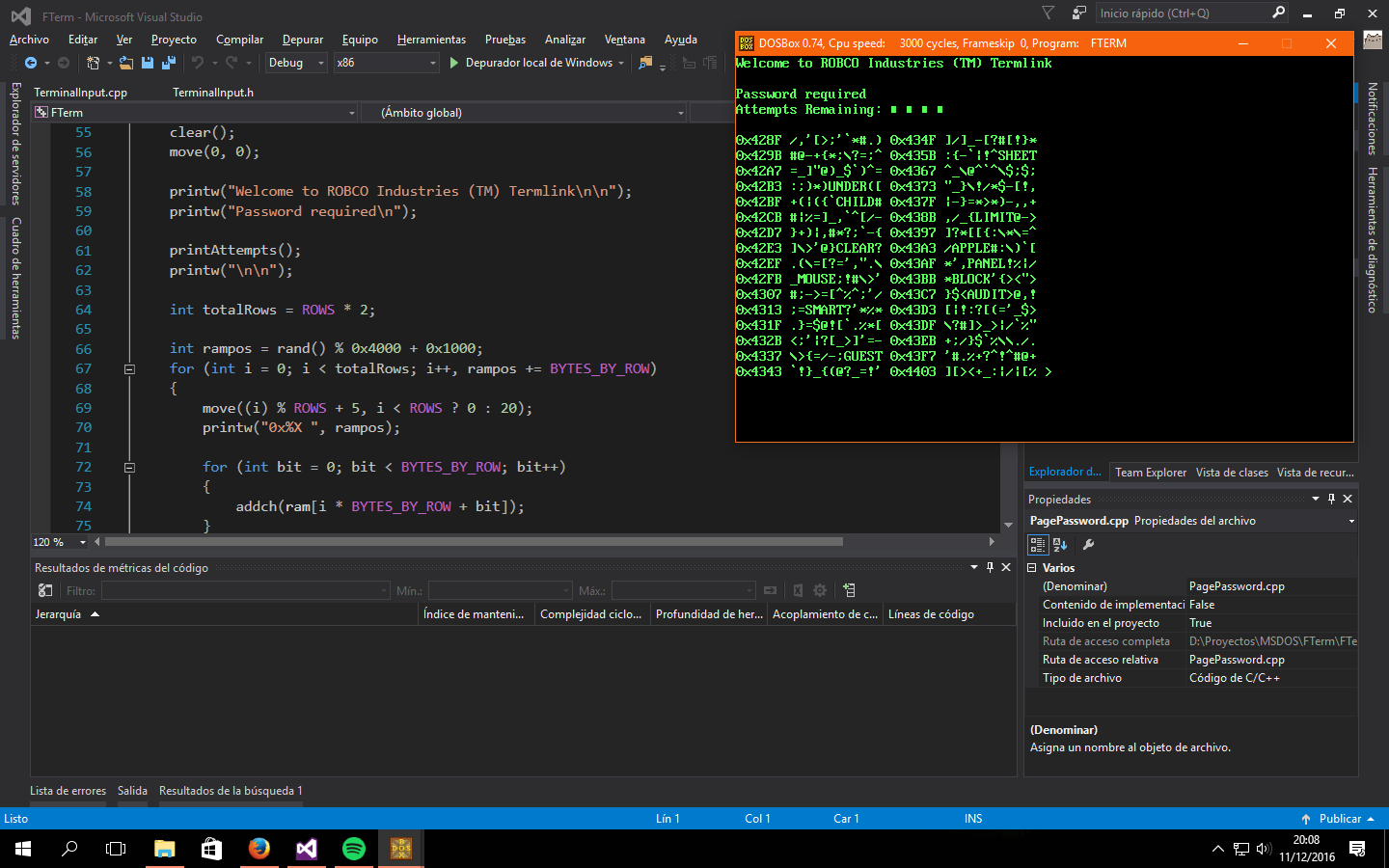
Task: Click the undo arrow icon
Action: 198,63
